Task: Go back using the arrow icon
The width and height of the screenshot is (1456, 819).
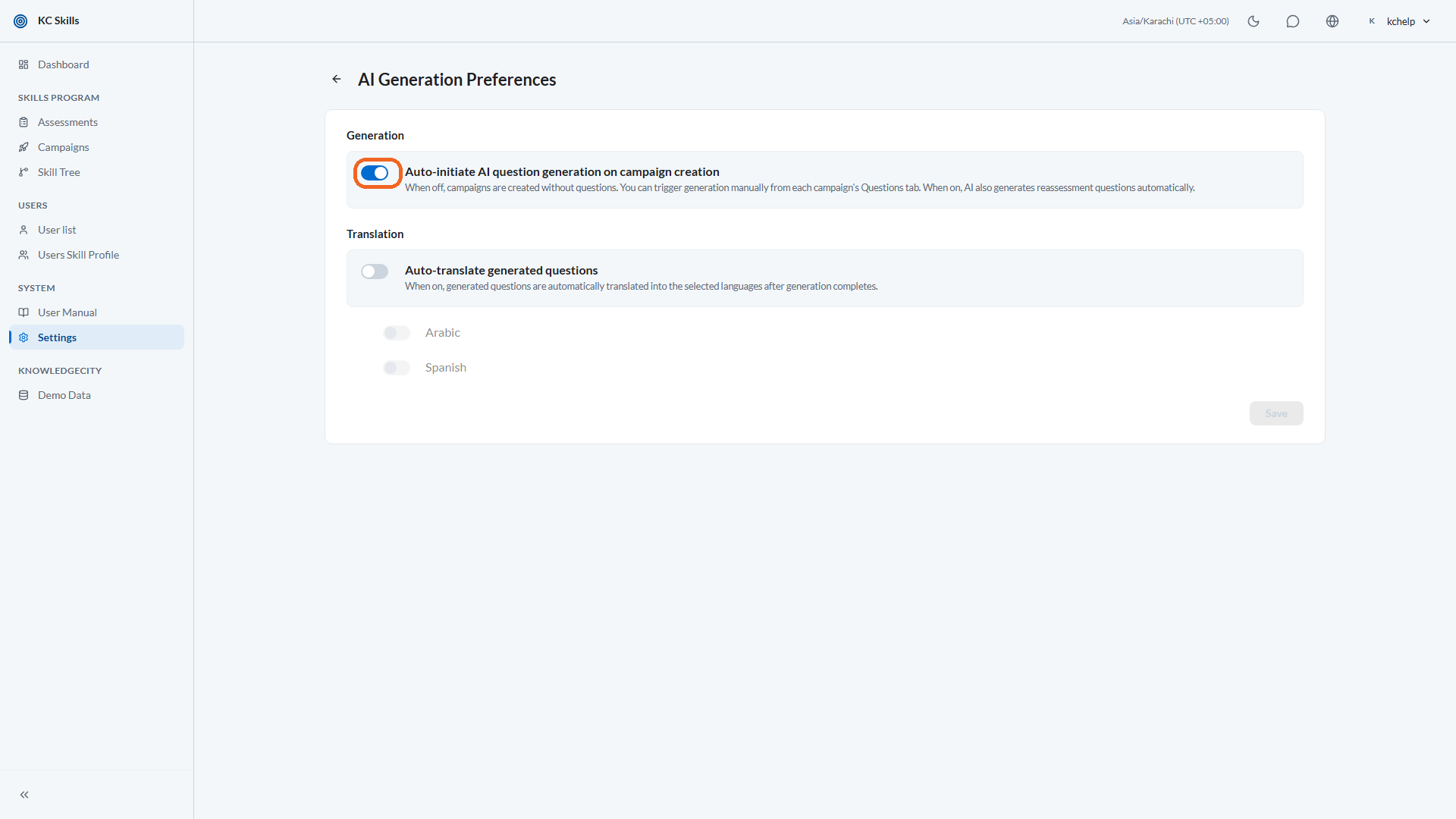Action: click(x=337, y=79)
